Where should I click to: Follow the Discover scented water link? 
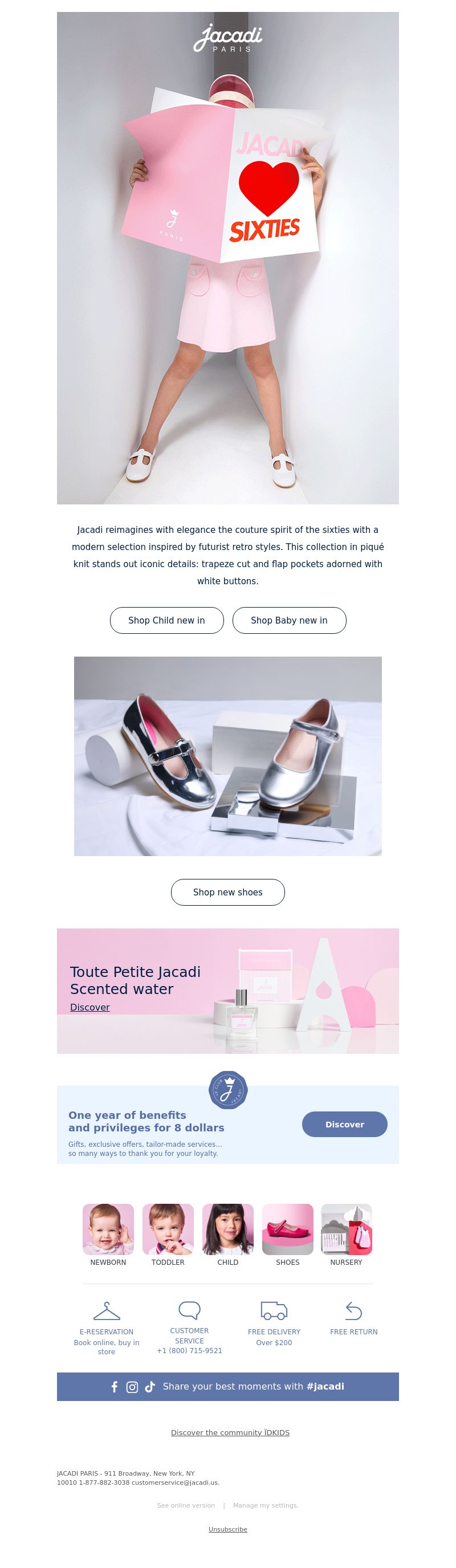[x=89, y=1007]
